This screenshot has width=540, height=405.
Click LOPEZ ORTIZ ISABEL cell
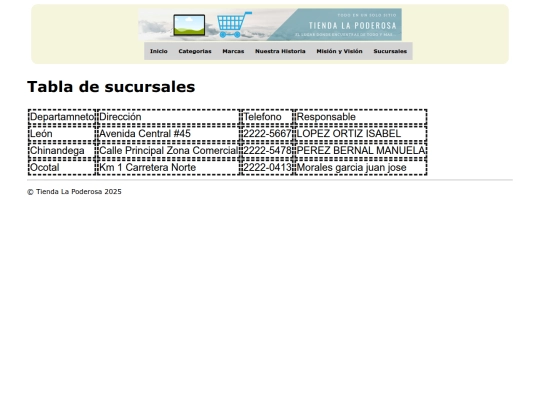(361, 134)
